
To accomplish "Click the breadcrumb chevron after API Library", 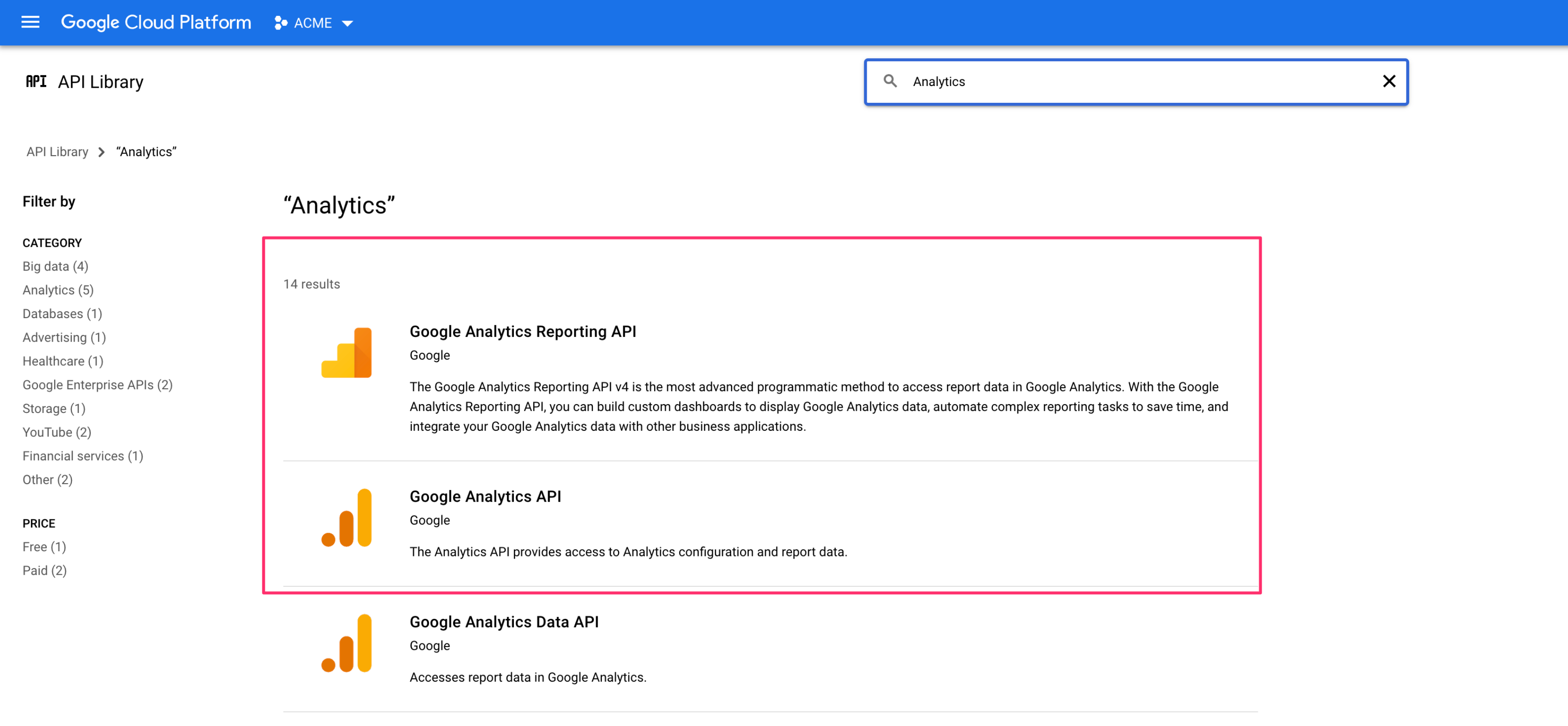I will point(102,152).
